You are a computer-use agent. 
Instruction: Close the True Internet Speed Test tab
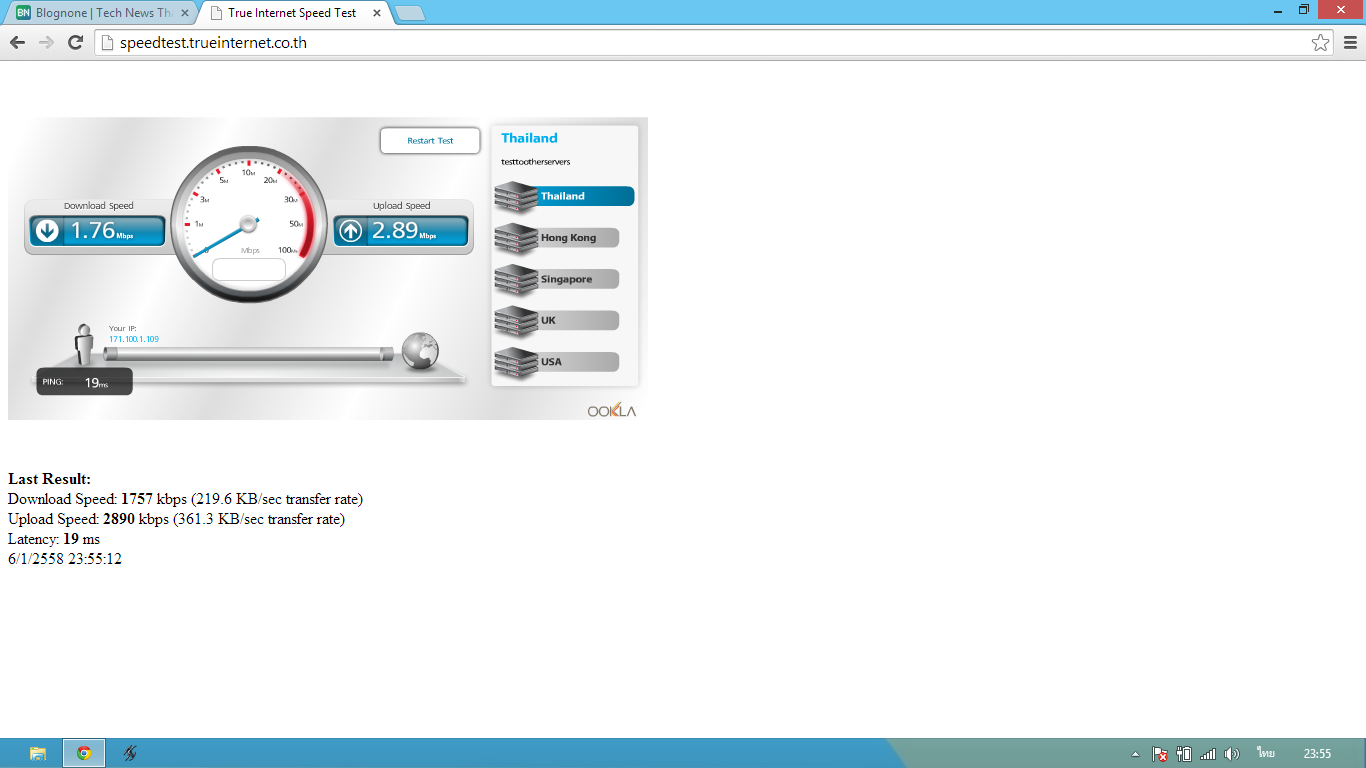(377, 13)
